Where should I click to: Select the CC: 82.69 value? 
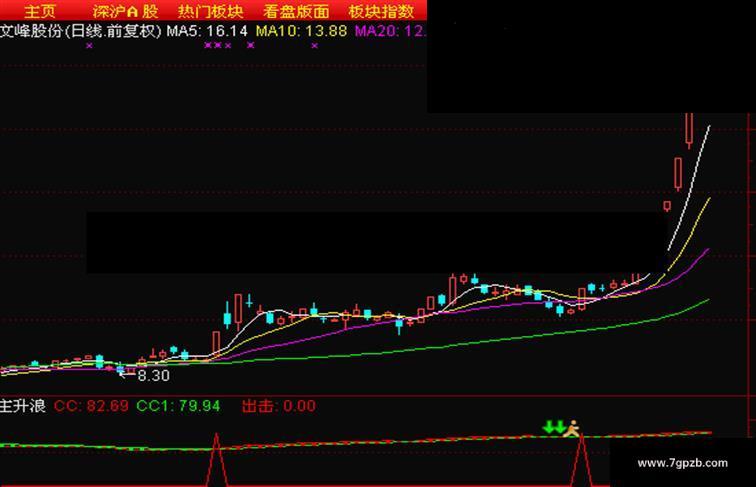pyautogui.click(x=91, y=406)
